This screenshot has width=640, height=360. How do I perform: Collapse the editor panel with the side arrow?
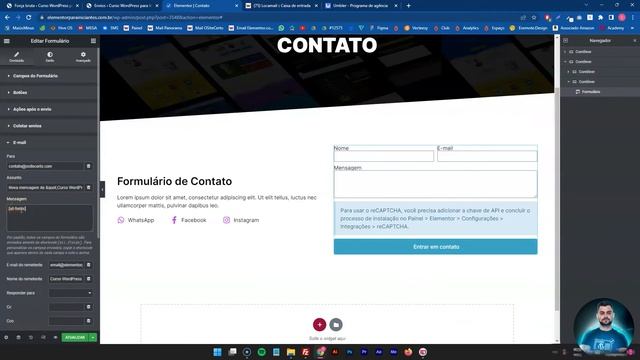pos(102,189)
